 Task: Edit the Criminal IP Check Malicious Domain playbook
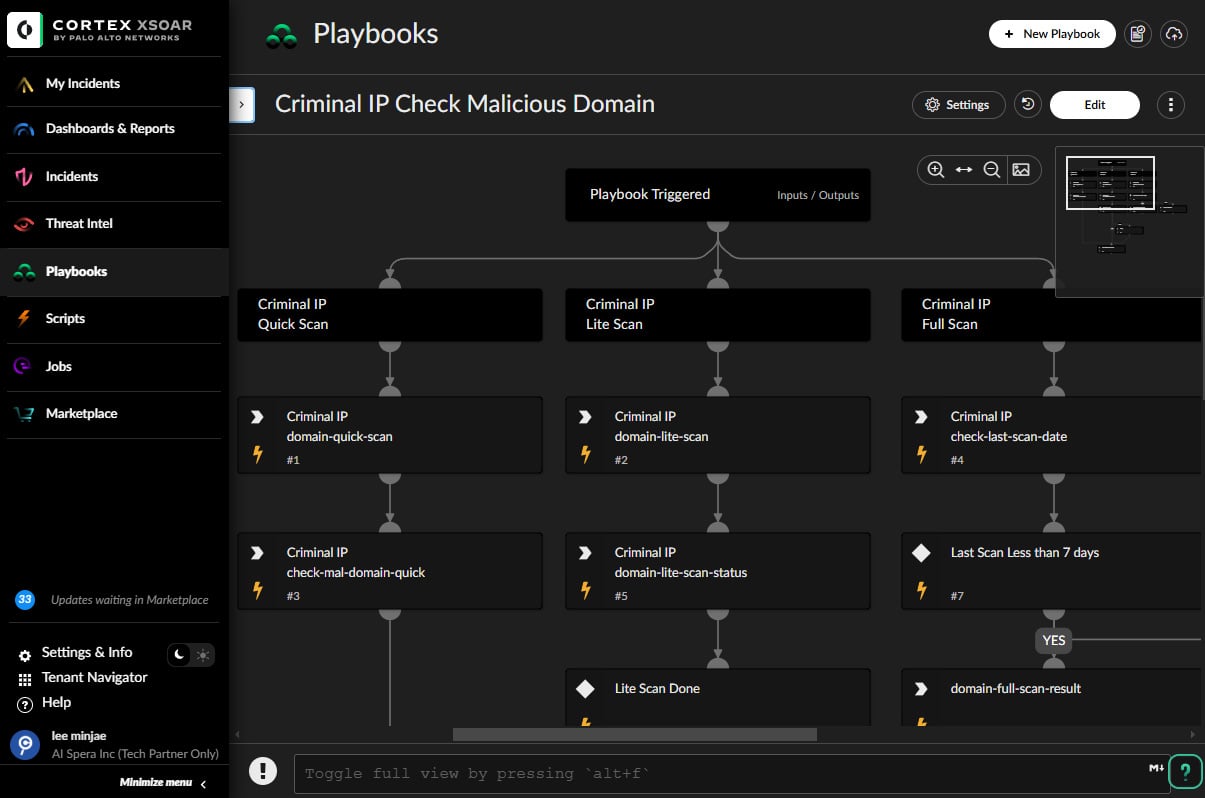[1094, 104]
